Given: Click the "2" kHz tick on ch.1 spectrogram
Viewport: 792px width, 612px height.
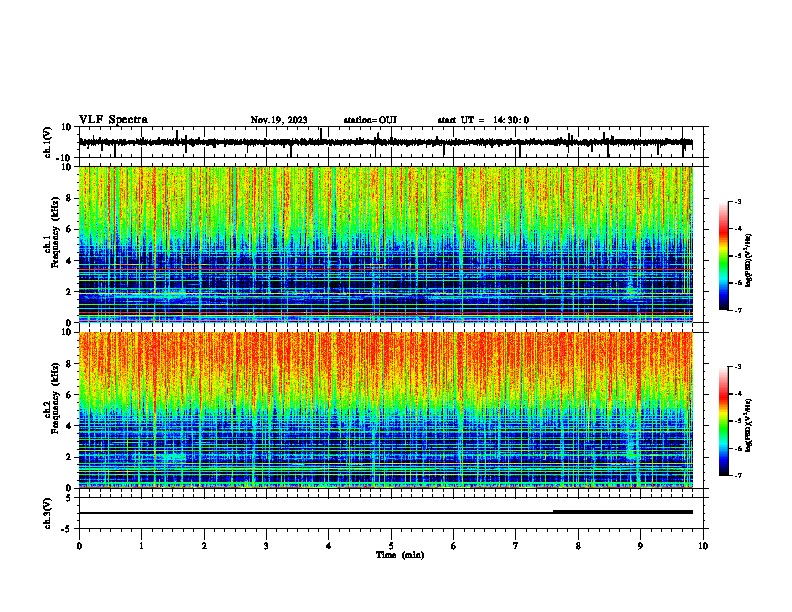Looking at the screenshot, I should coord(69,291).
